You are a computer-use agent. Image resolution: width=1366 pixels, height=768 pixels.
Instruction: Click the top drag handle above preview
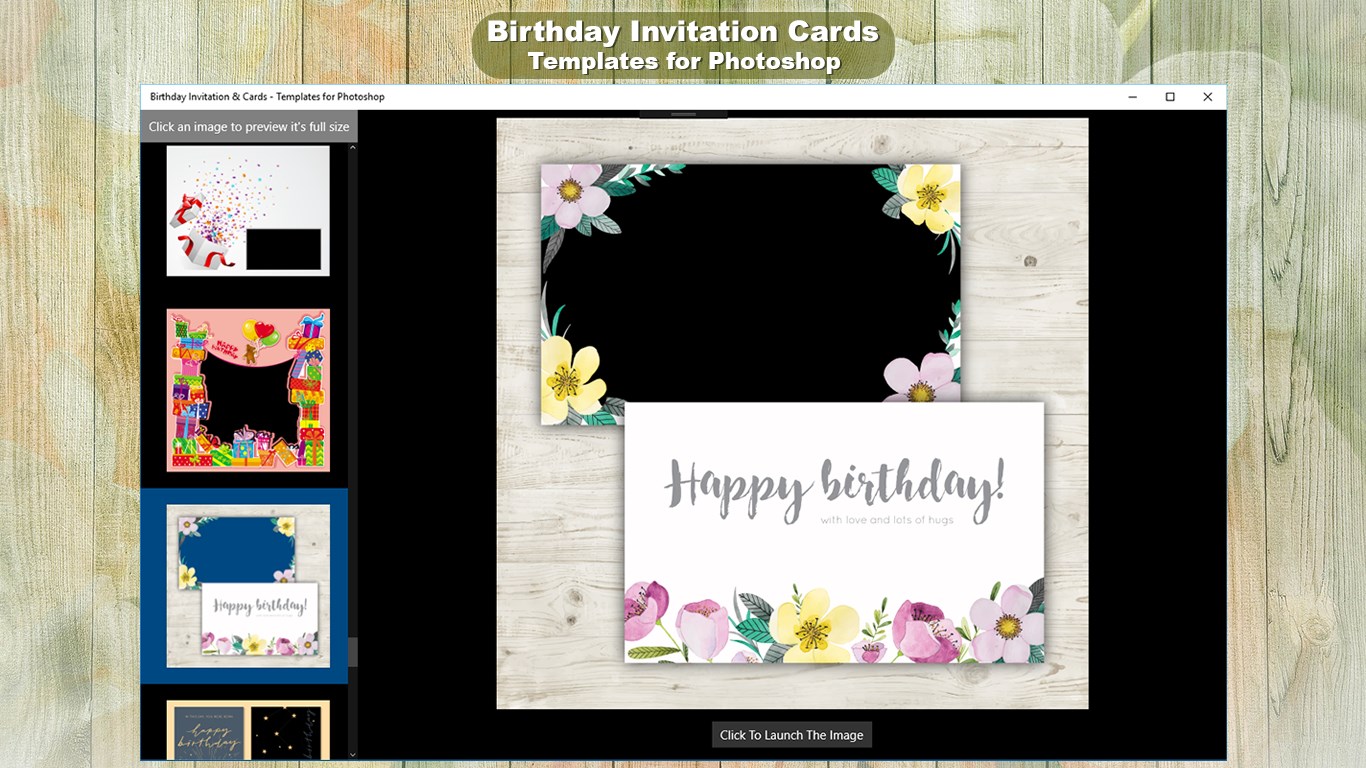pos(683,114)
